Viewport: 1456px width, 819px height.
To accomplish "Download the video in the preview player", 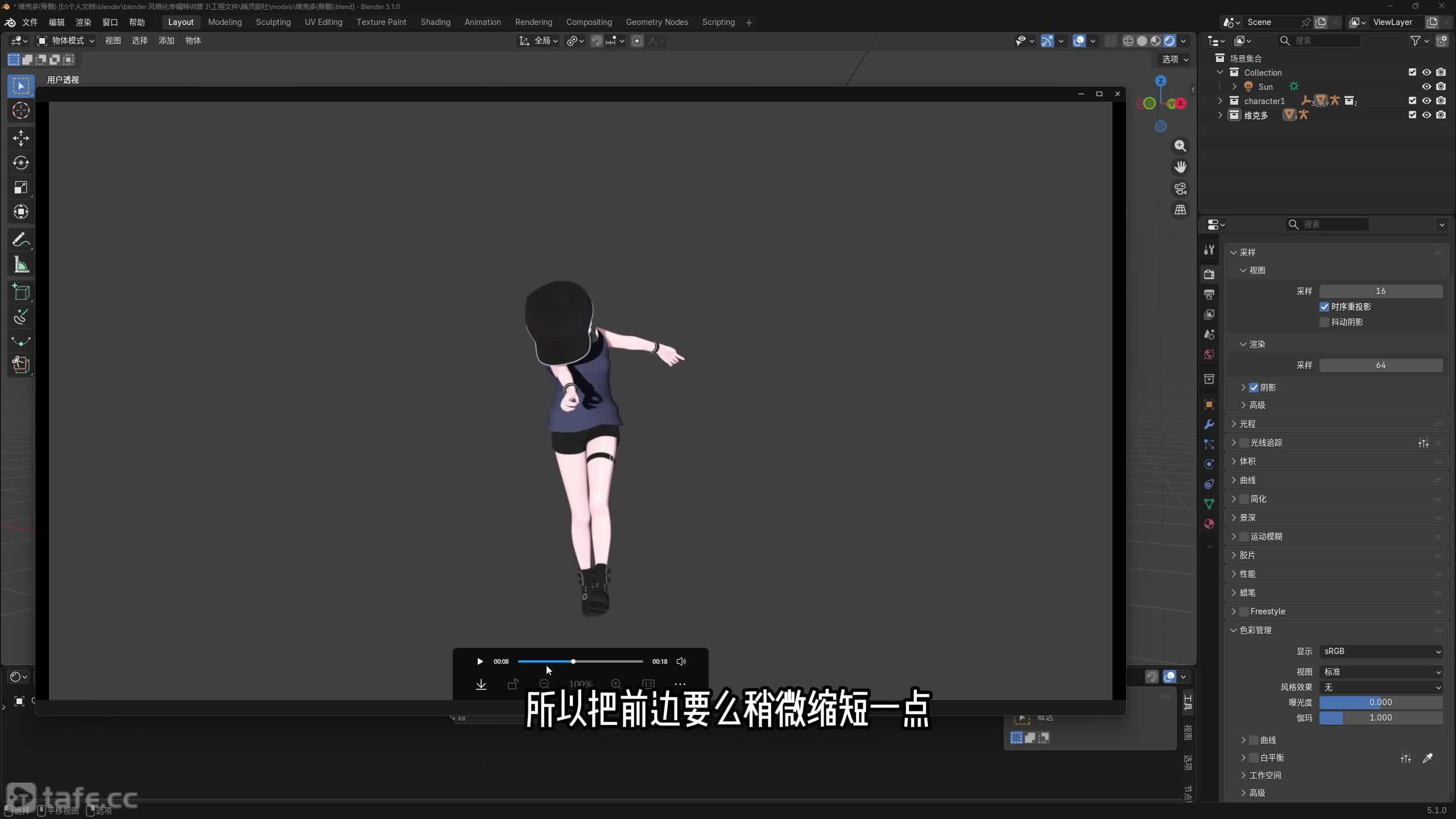I will 481,684.
